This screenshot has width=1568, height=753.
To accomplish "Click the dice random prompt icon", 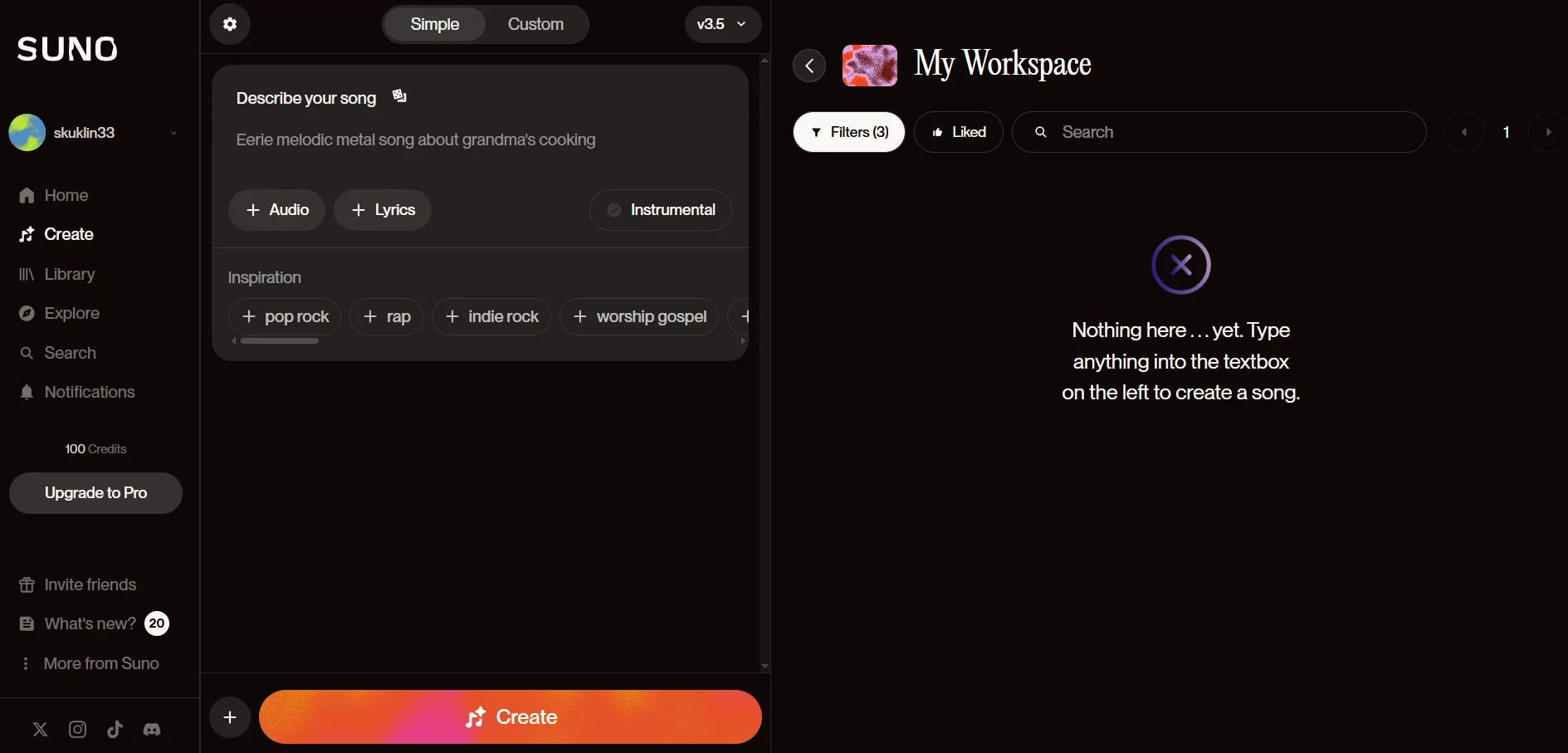I will click(399, 96).
